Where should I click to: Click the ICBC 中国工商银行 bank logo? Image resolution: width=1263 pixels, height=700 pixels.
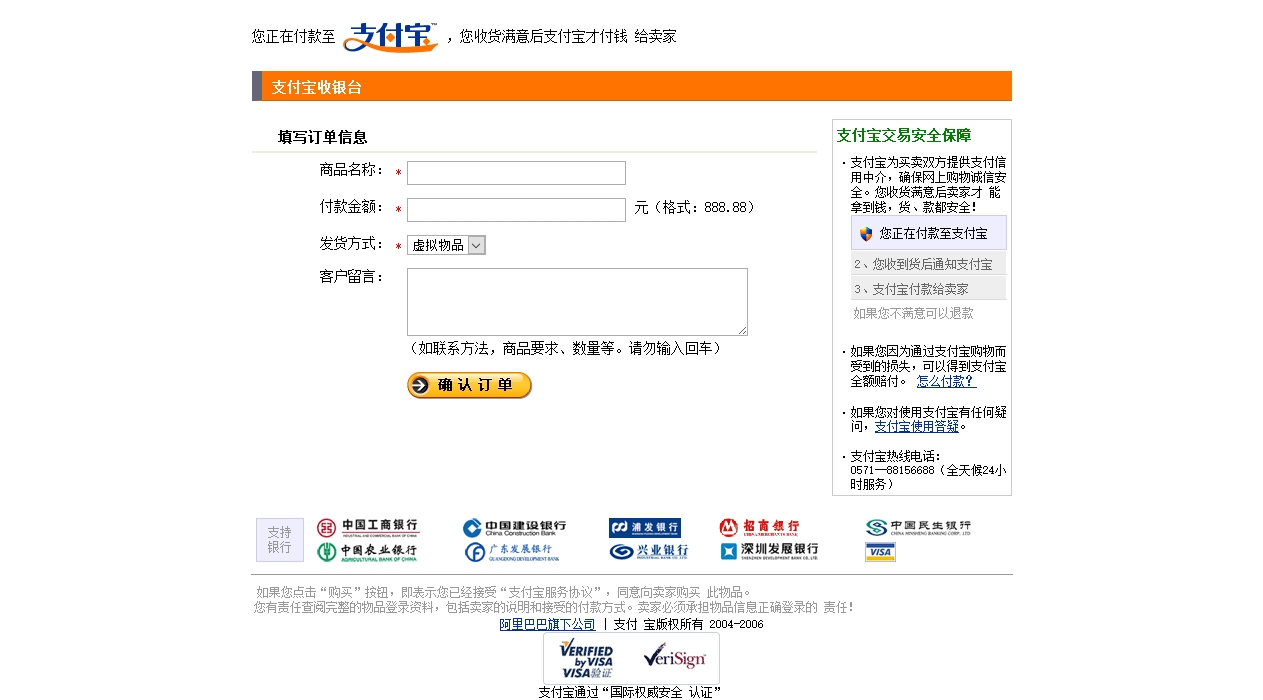[x=368, y=528]
